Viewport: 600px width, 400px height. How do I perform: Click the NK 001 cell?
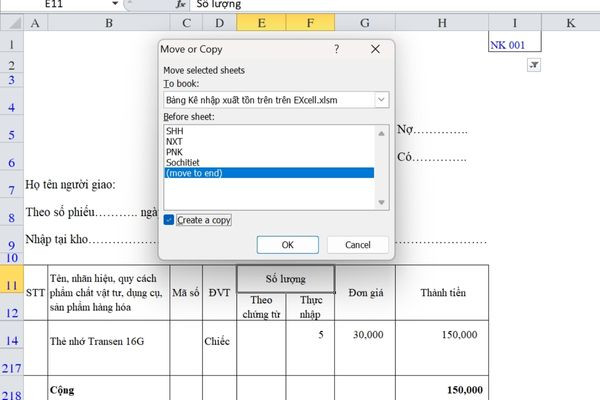(x=515, y=41)
